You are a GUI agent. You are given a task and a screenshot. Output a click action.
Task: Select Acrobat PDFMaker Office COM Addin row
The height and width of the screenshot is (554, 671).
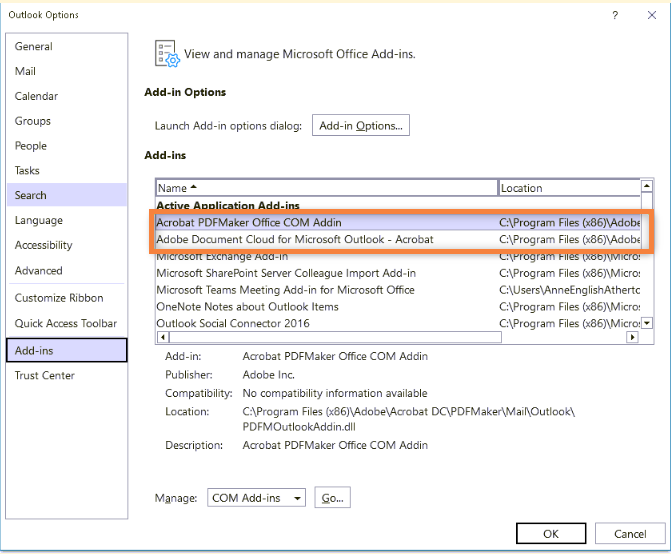[x=398, y=222]
